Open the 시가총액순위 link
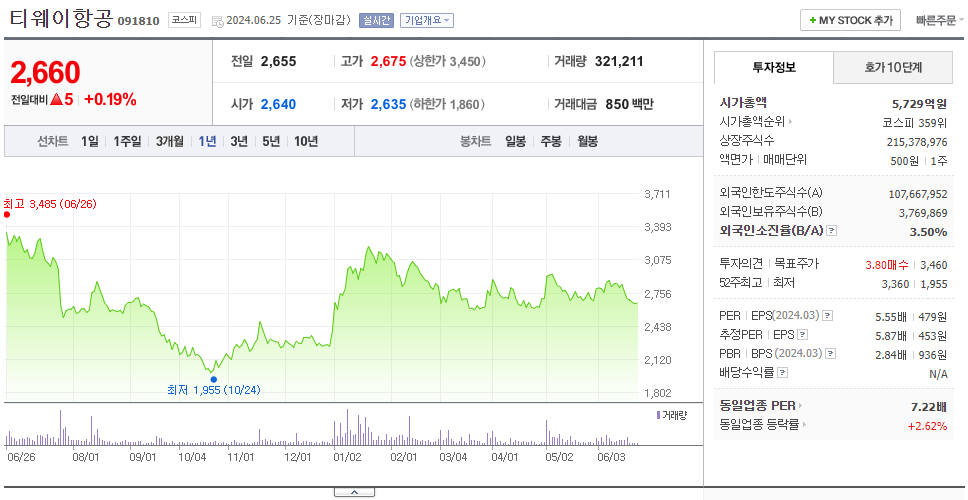 click(x=752, y=122)
